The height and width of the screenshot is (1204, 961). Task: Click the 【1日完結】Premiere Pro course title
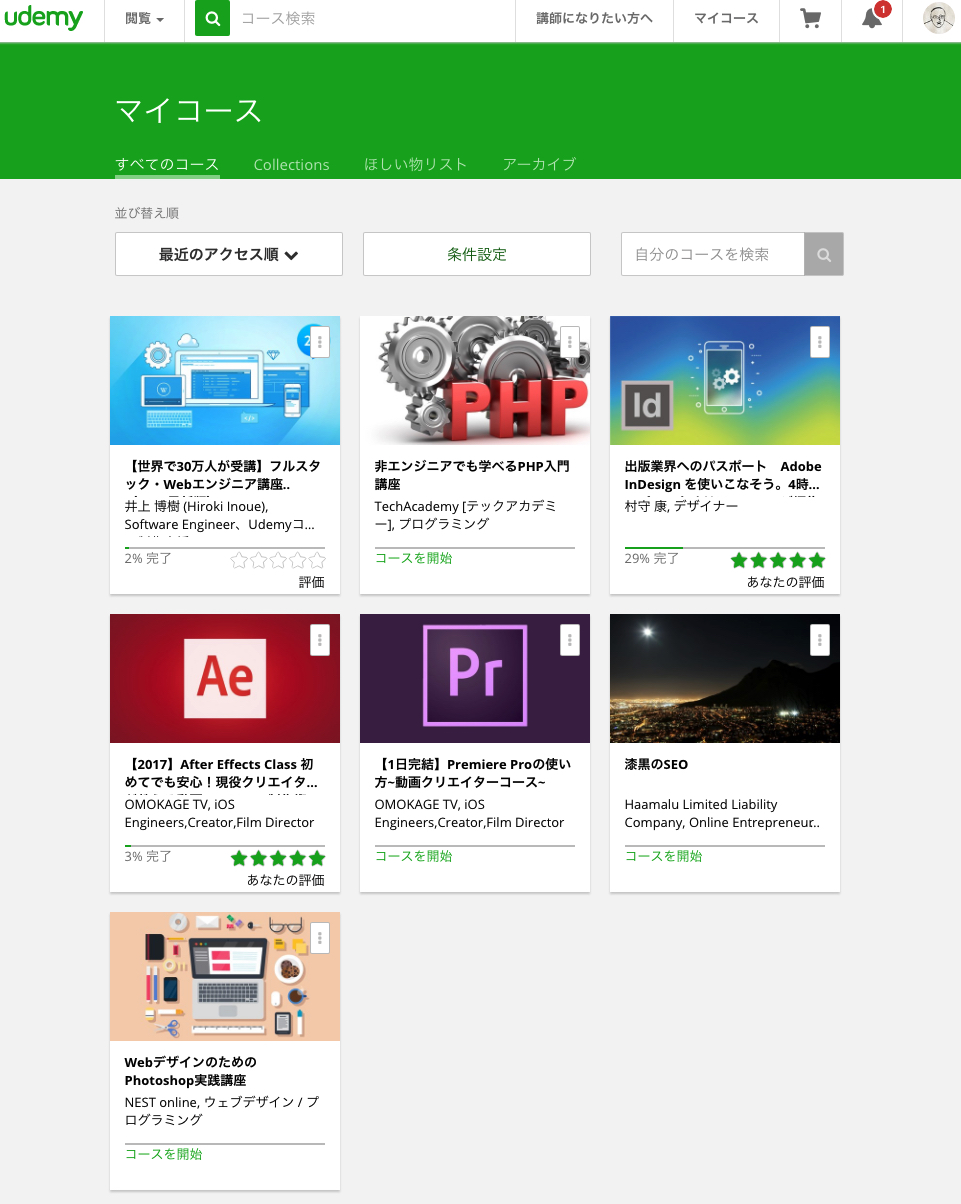pos(473,773)
